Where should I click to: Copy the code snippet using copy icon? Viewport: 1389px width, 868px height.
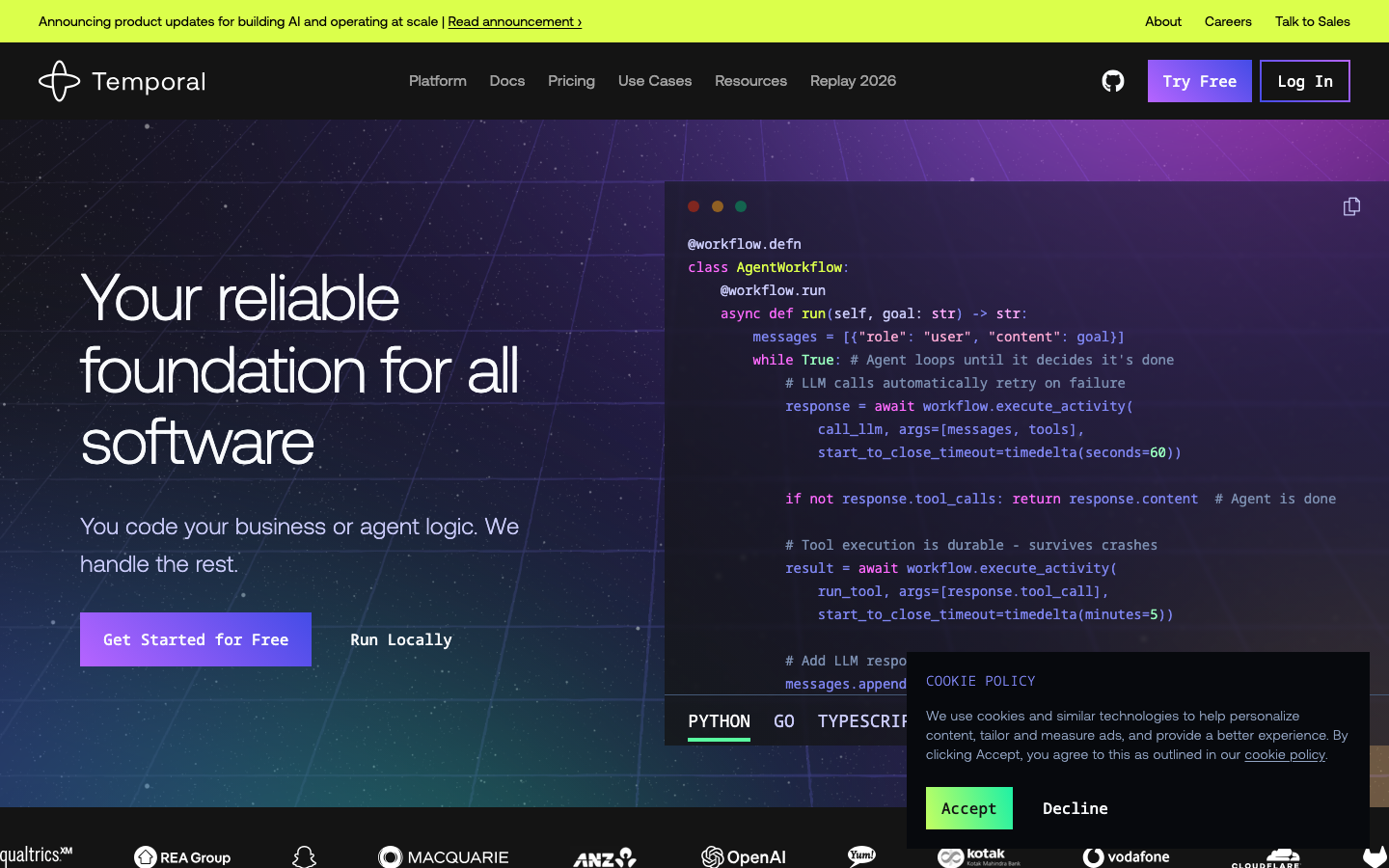tap(1351, 206)
